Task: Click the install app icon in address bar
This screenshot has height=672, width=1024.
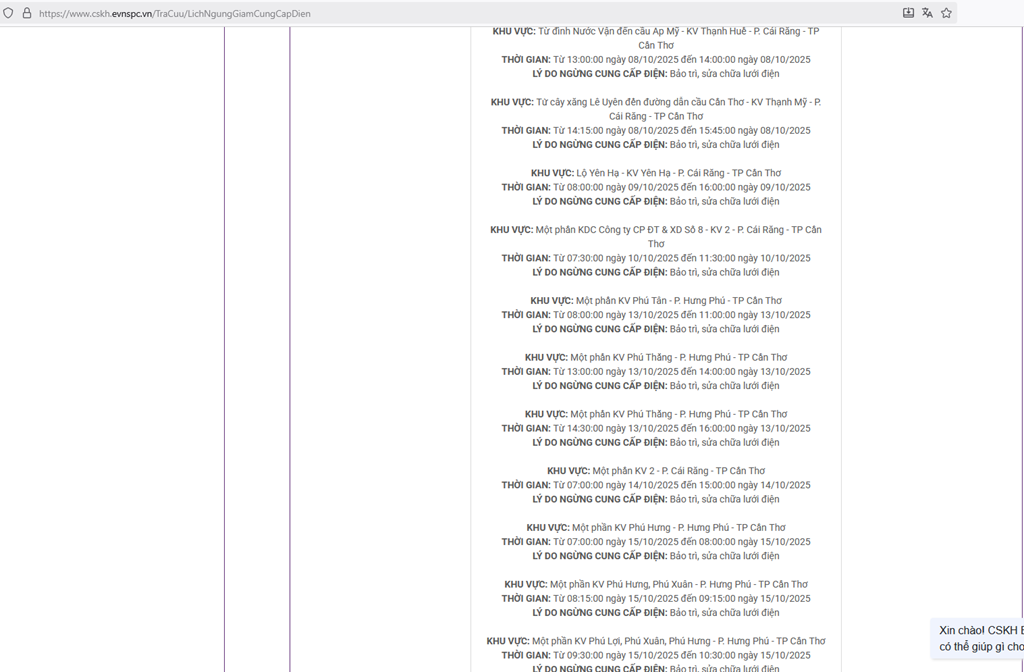Action: click(908, 13)
